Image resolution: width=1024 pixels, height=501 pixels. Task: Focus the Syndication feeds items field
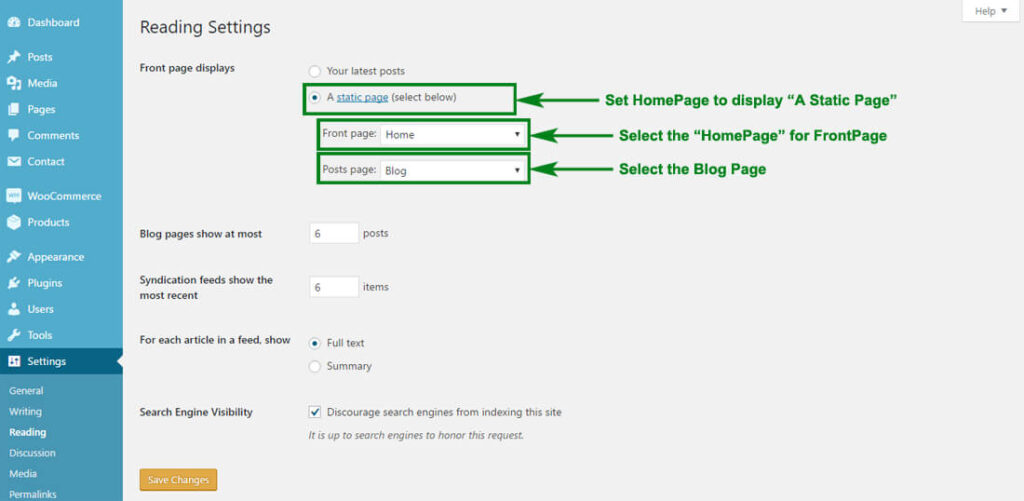click(334, 287)
